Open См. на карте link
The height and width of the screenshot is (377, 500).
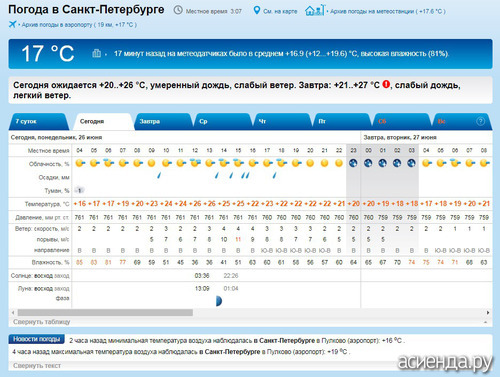coord(280,11)
